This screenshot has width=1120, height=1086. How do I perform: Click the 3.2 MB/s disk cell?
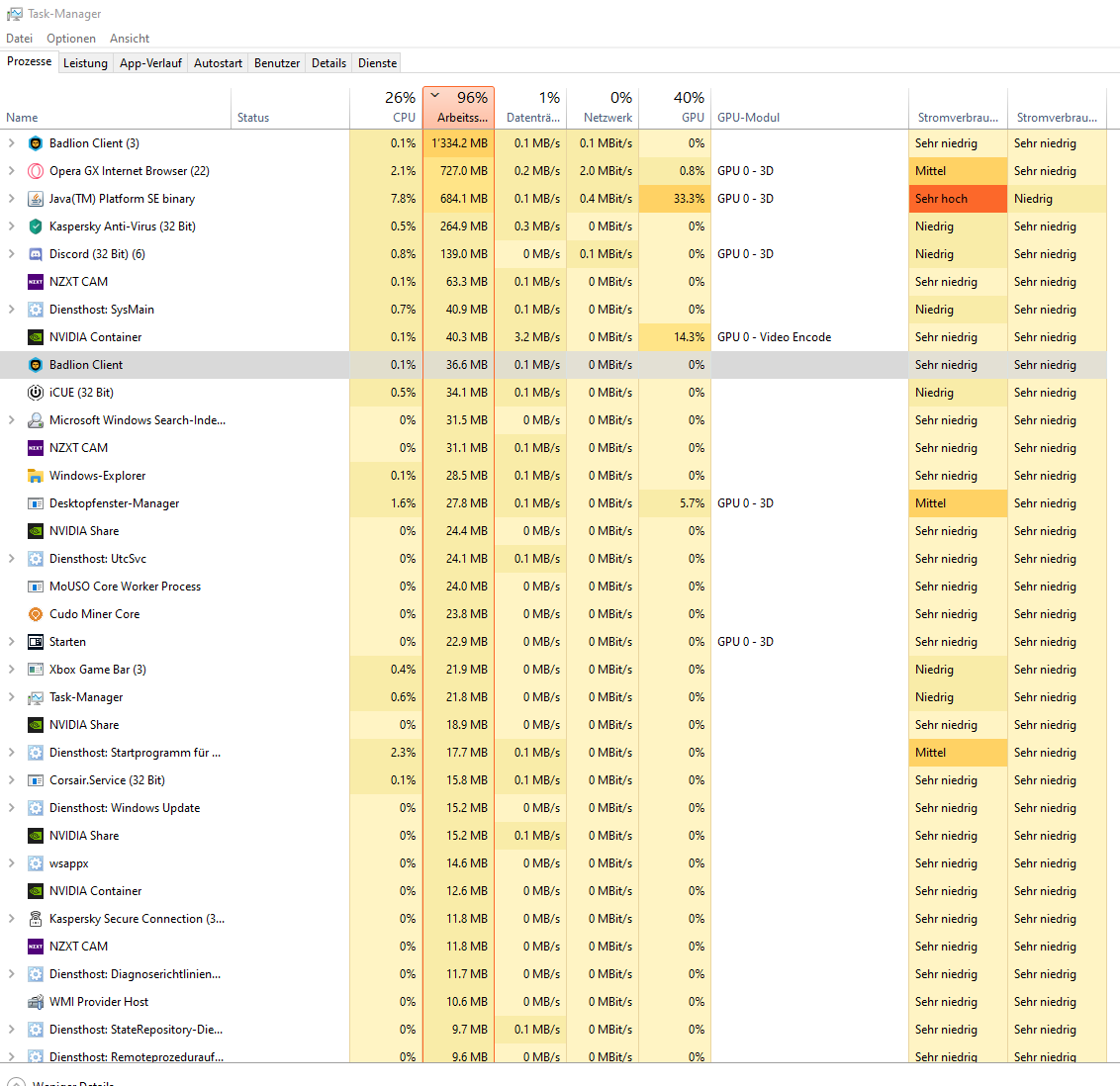(x=530, y=337)
